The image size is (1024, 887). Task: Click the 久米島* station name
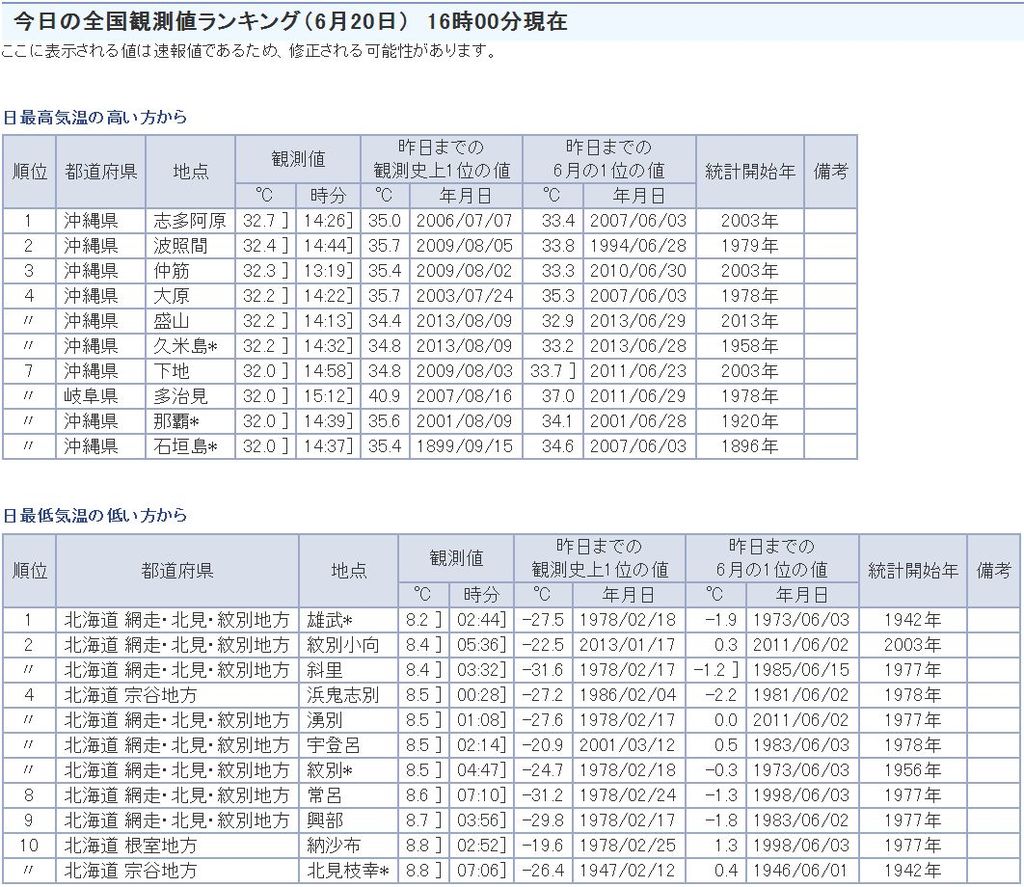[184, 346]
